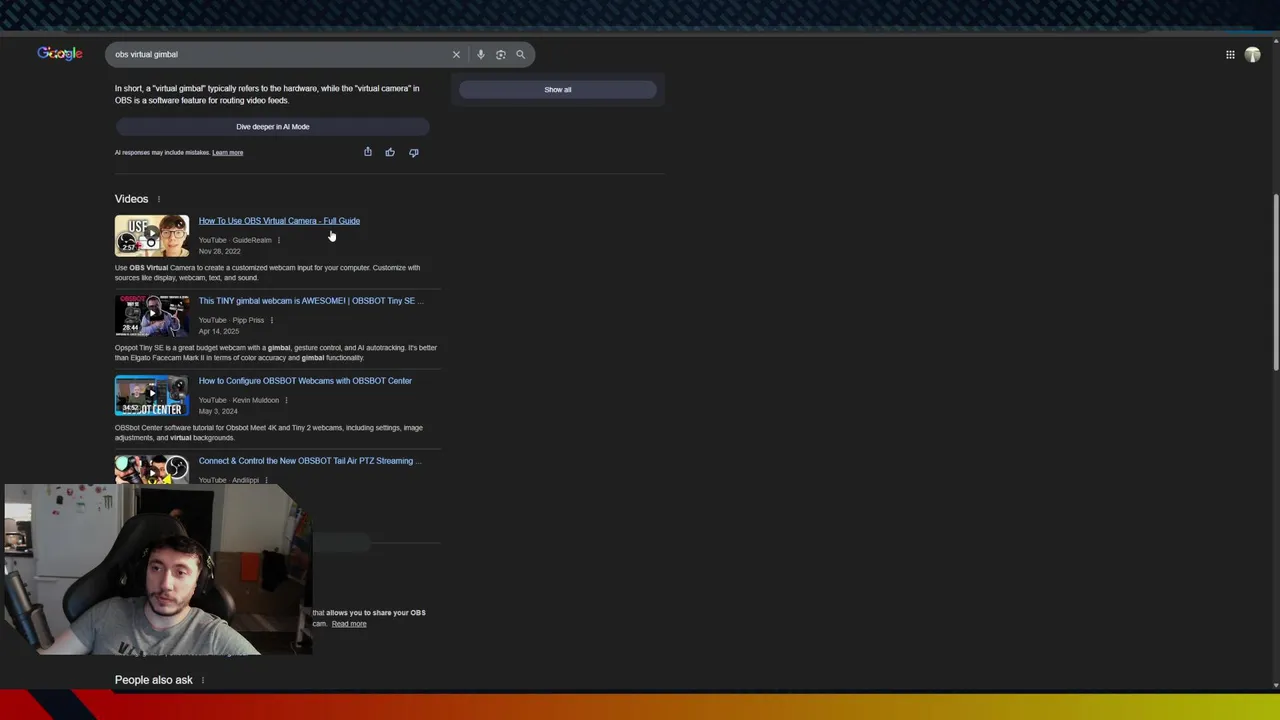
Task: Open How to Configure OBSBOT Webcams video link
Action: (305, 381)
